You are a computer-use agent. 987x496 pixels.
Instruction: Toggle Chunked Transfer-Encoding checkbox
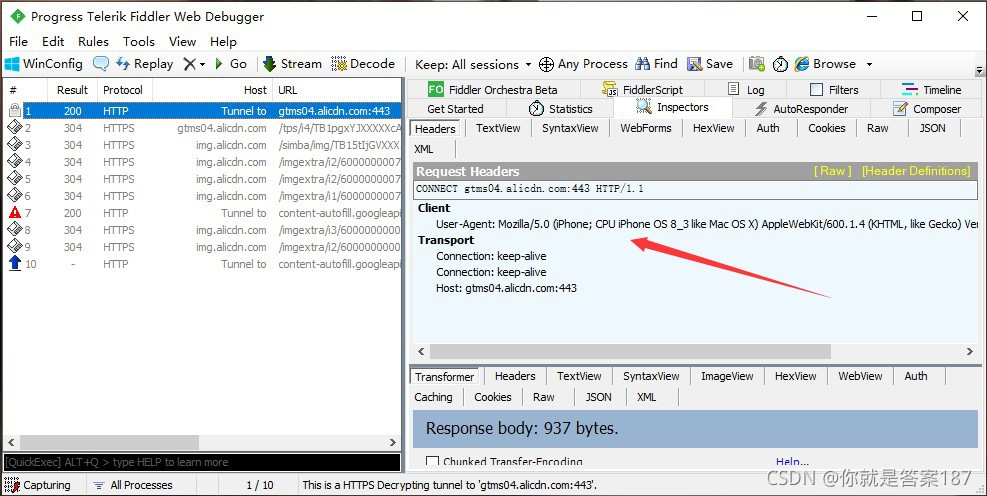(432, 462)
